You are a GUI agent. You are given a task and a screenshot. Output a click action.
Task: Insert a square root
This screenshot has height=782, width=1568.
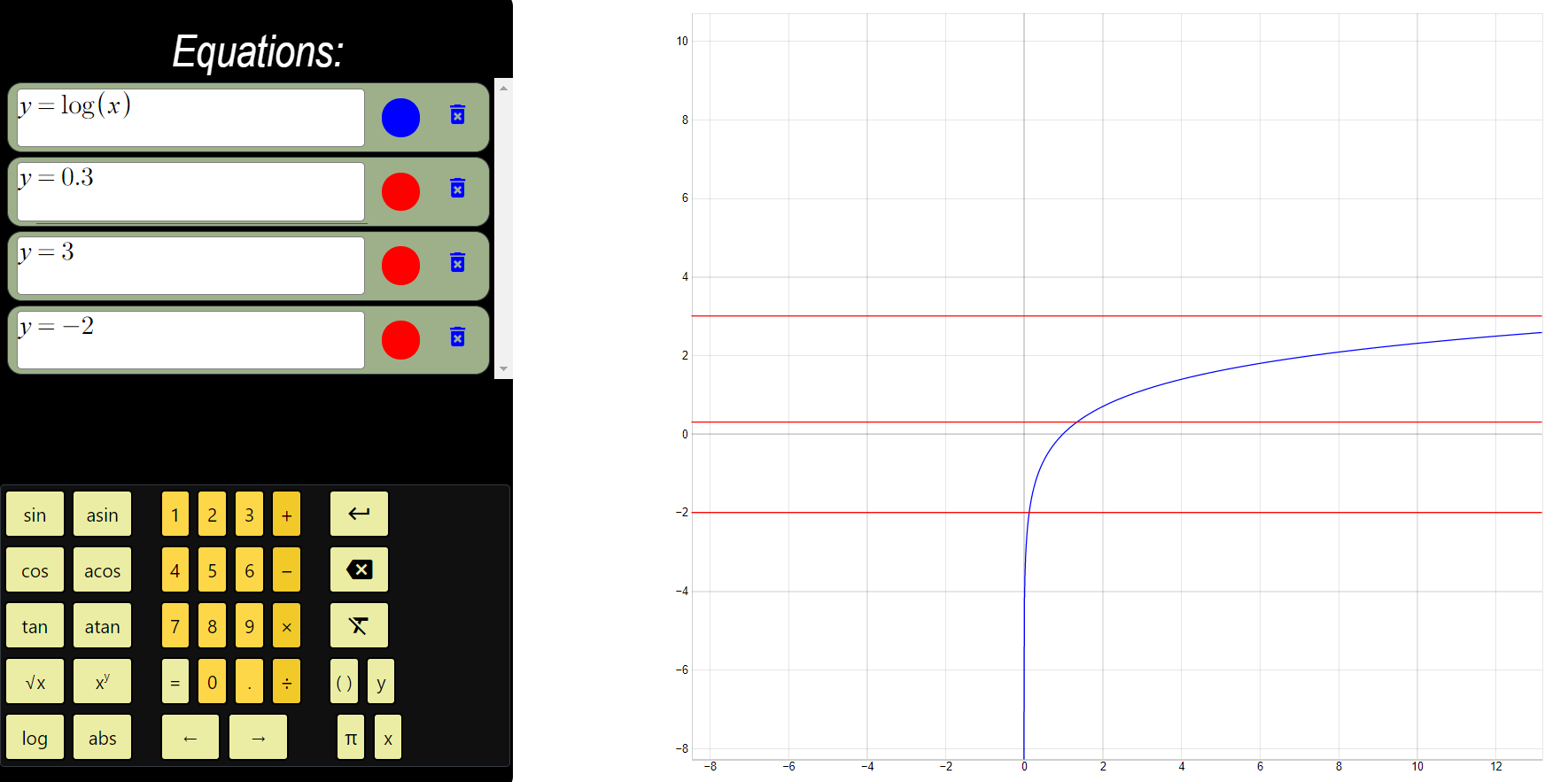click(x=35, y=682)
